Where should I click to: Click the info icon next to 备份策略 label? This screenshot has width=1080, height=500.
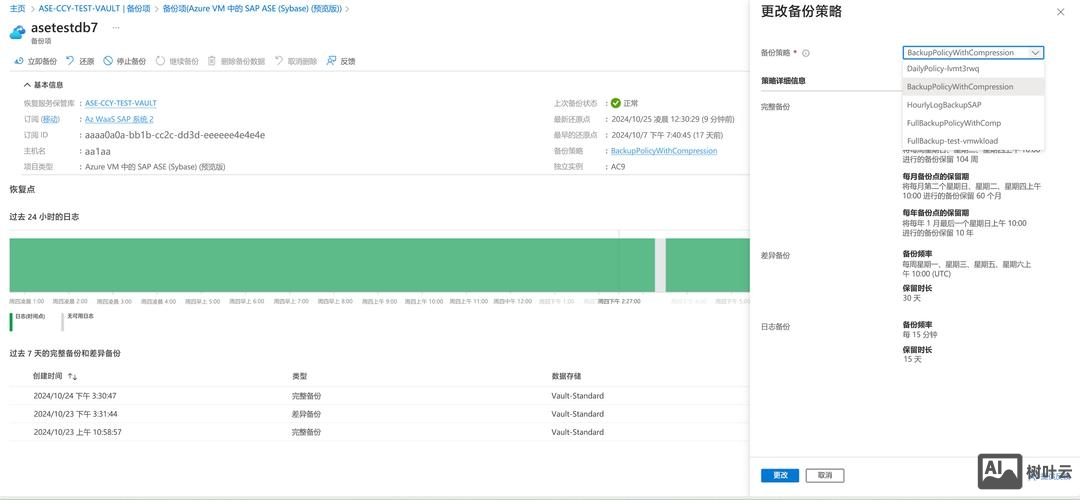[806, 53]
